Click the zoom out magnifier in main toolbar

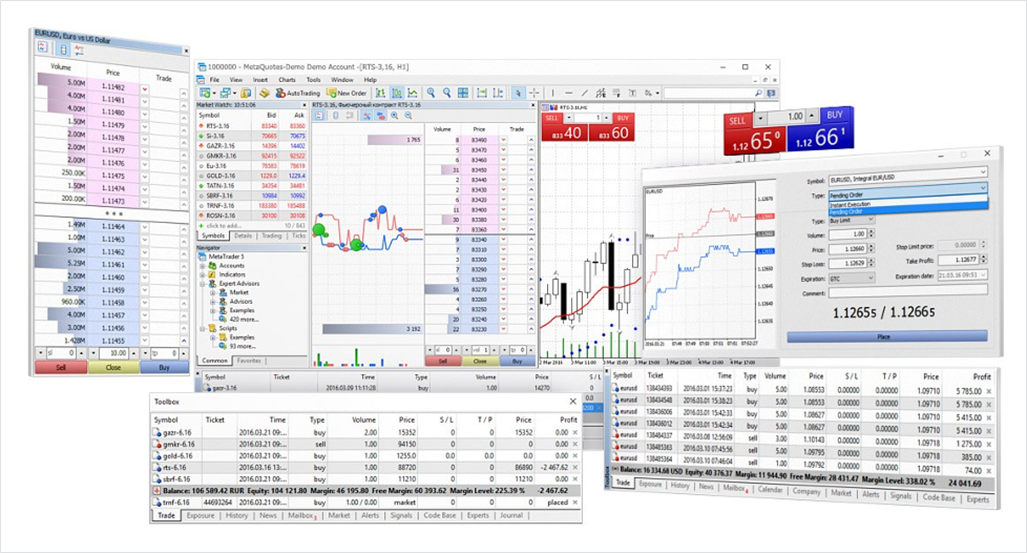(x=447, y=93)
